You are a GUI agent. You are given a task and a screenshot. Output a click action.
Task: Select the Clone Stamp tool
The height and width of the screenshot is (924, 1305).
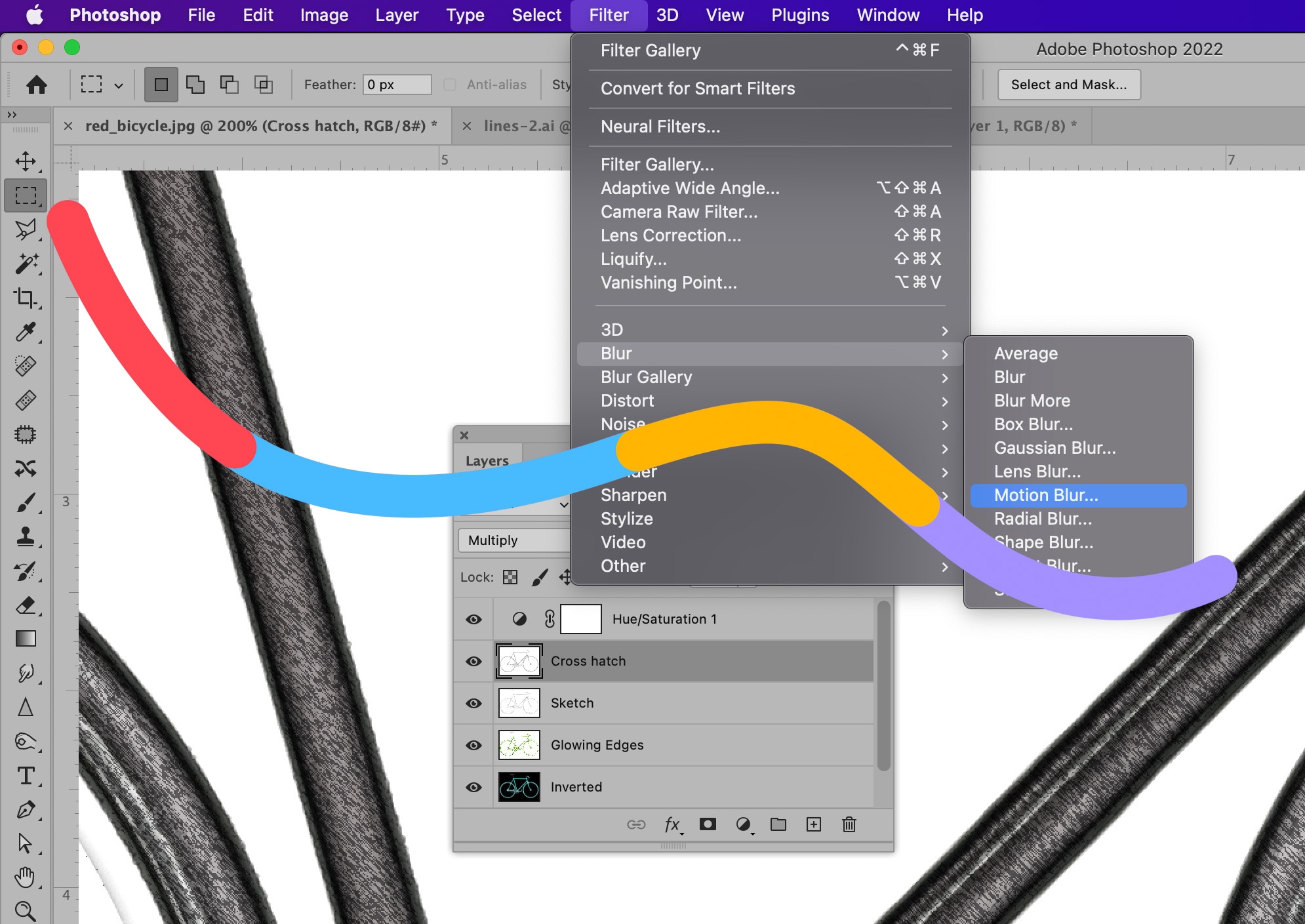(26, 536)
